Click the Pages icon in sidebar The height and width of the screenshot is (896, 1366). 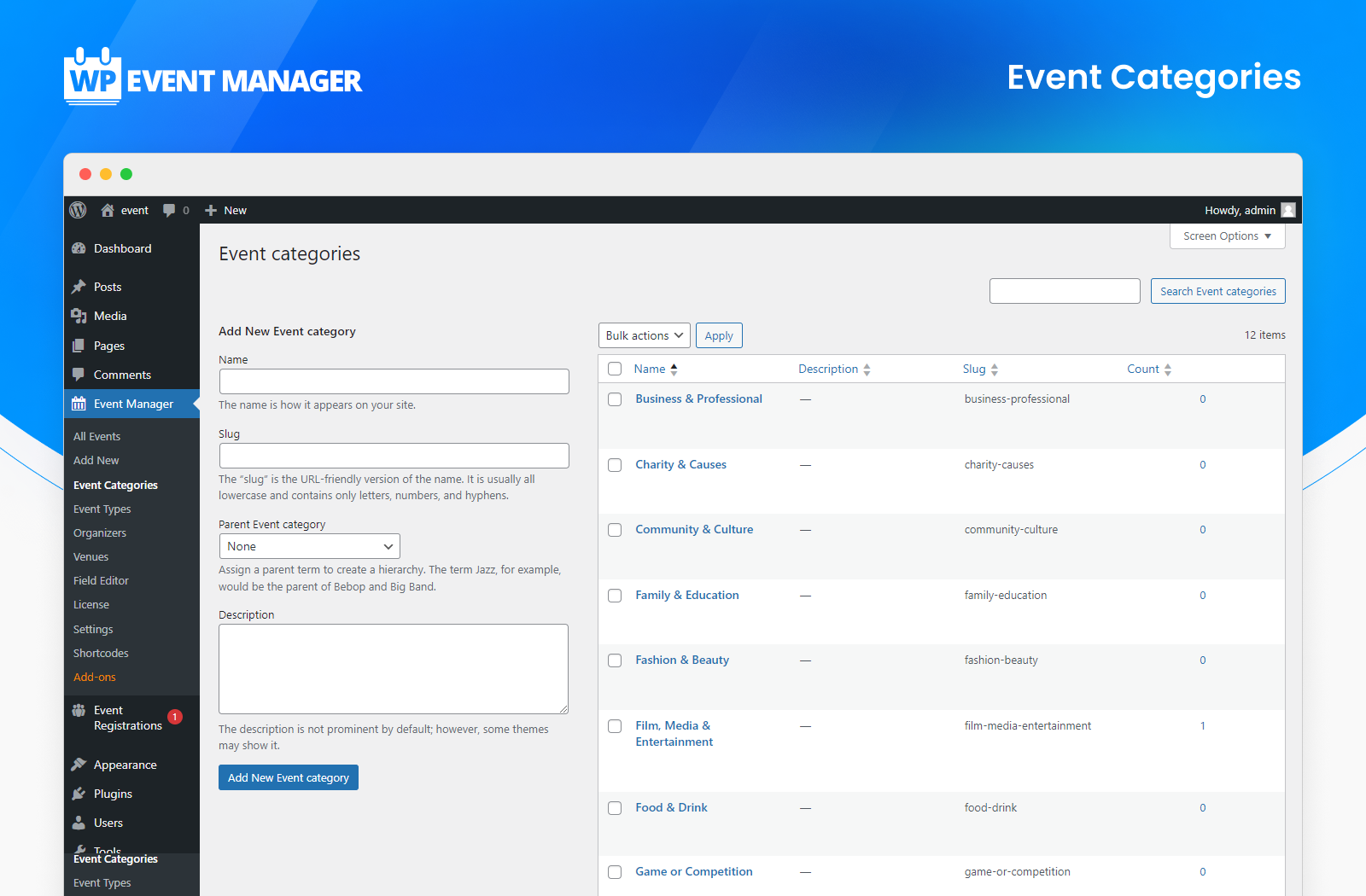click(79, 346)
